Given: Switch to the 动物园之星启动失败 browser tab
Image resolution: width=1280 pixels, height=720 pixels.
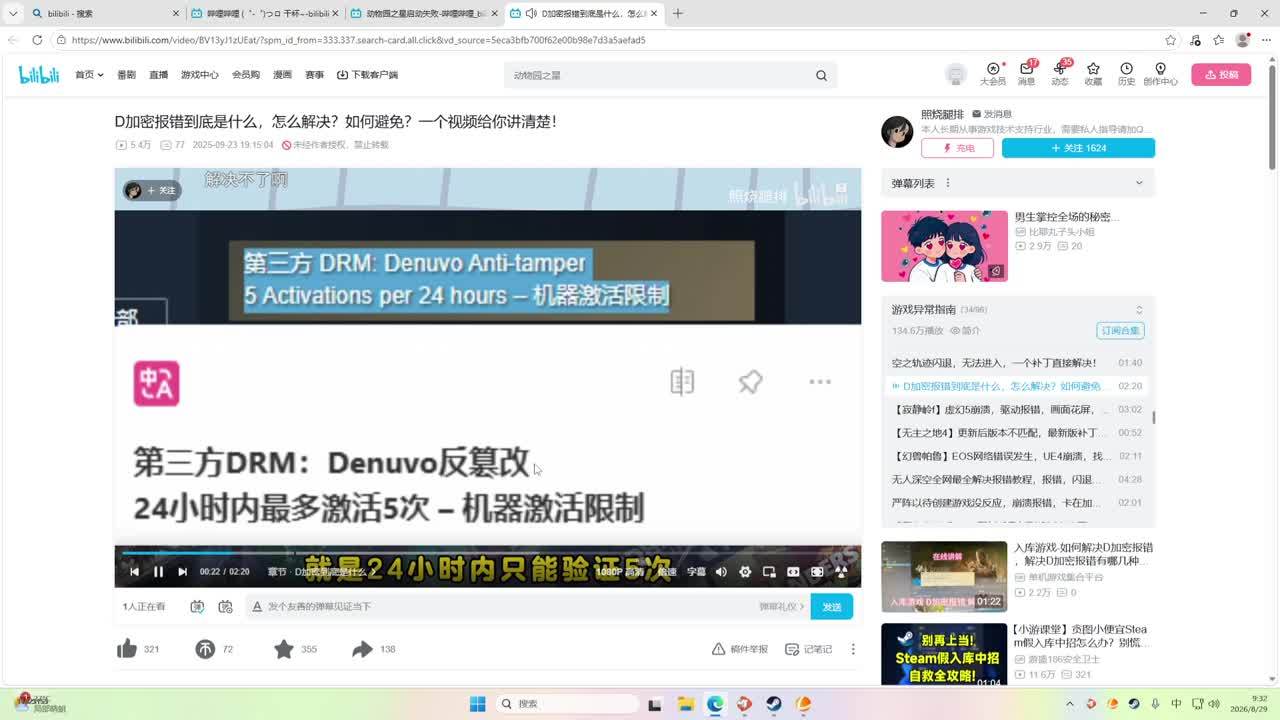Looking at the screenshot, I should click(424, 13).
